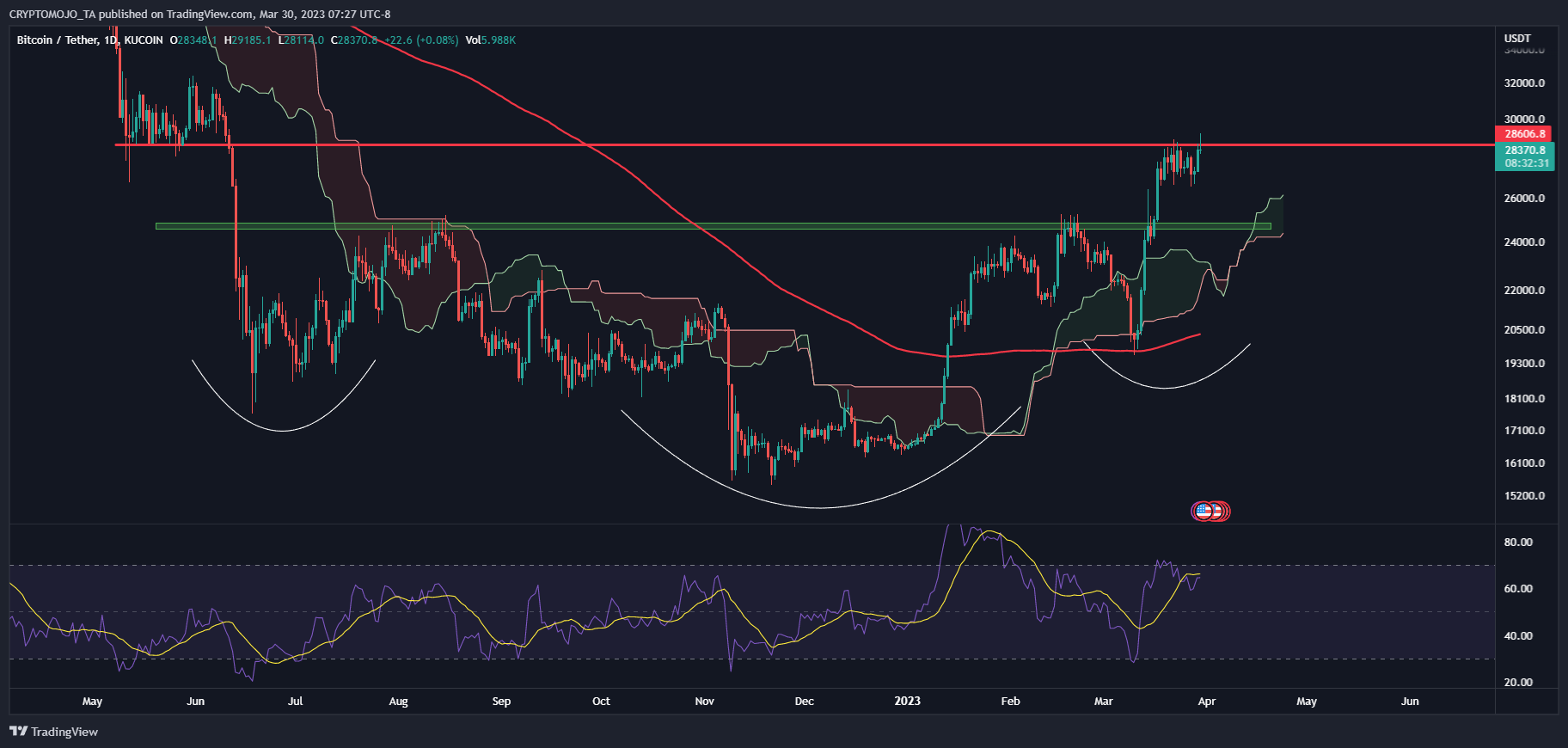Click the 16100.0 price axis label

[1524, 463]
